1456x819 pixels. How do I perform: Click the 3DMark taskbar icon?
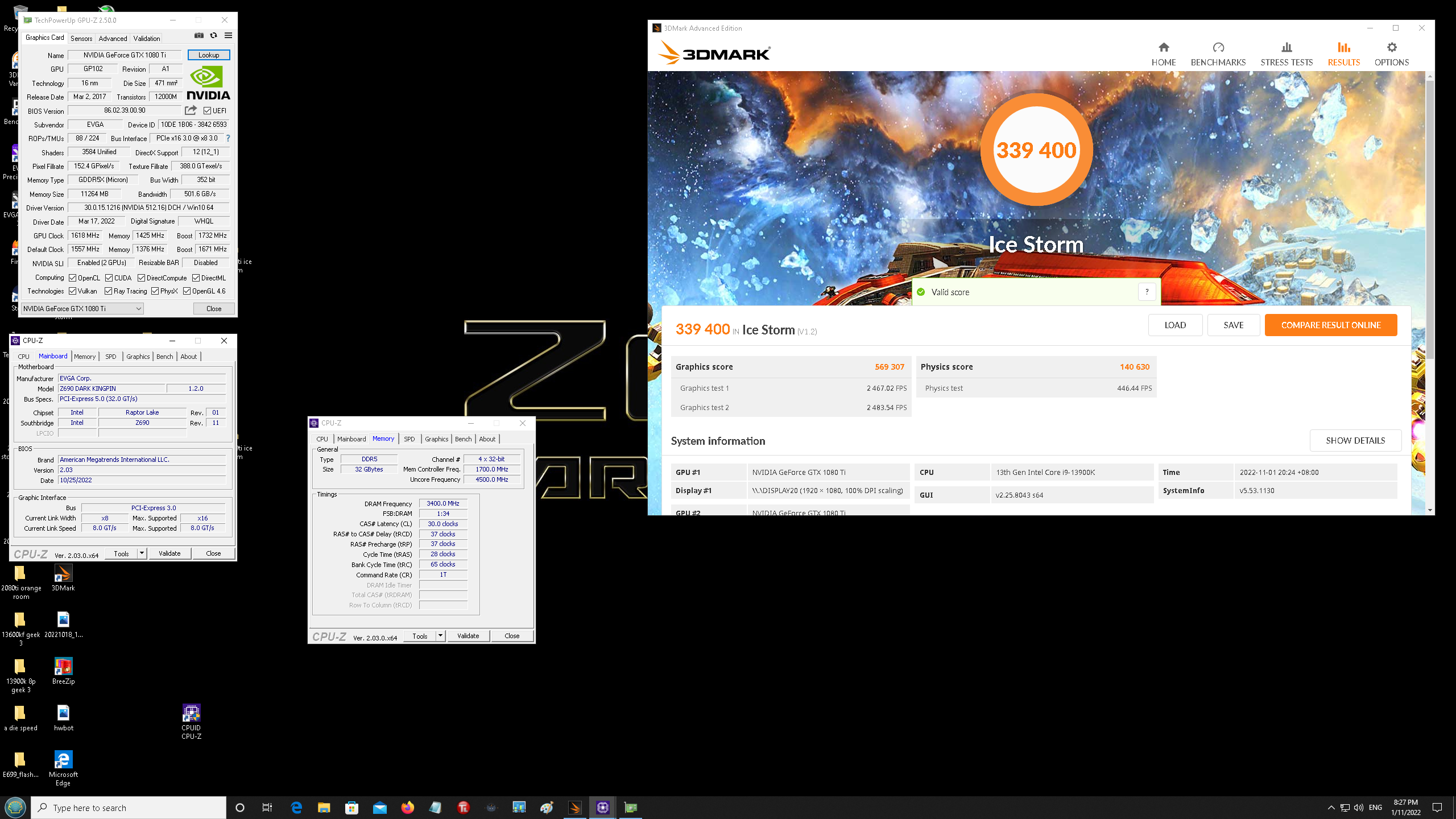575,808
